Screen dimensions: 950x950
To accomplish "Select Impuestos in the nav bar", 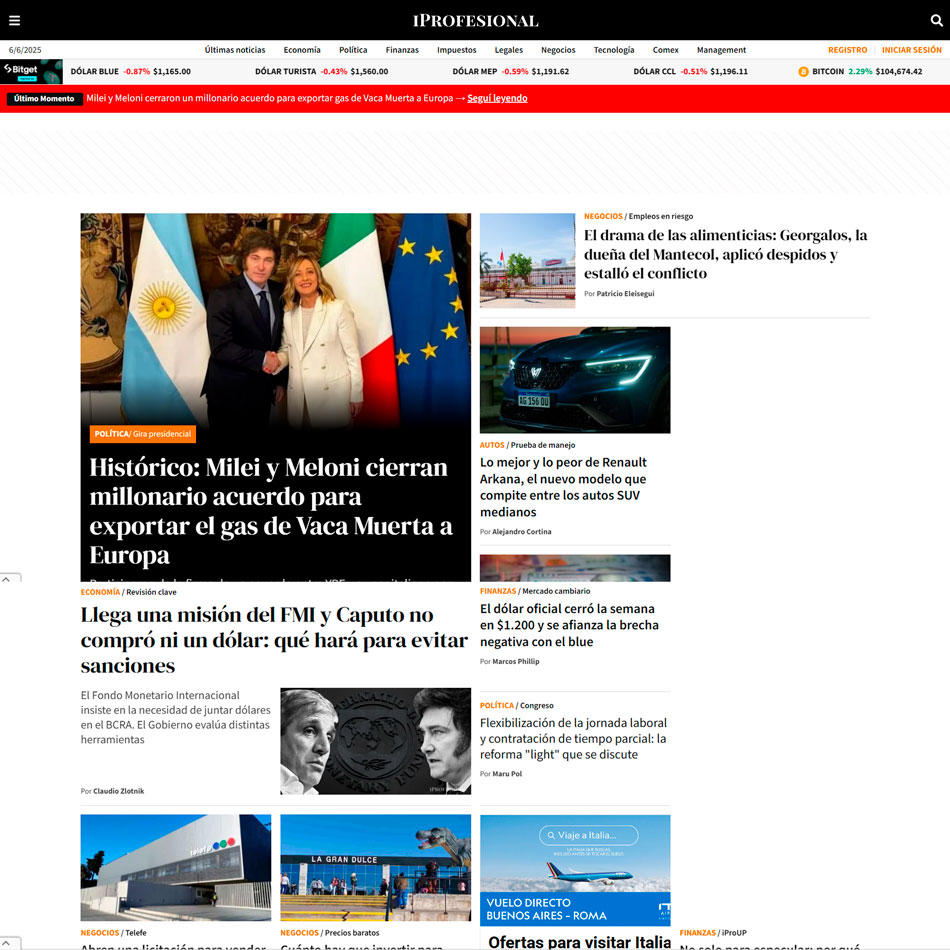I will (457, 50).
